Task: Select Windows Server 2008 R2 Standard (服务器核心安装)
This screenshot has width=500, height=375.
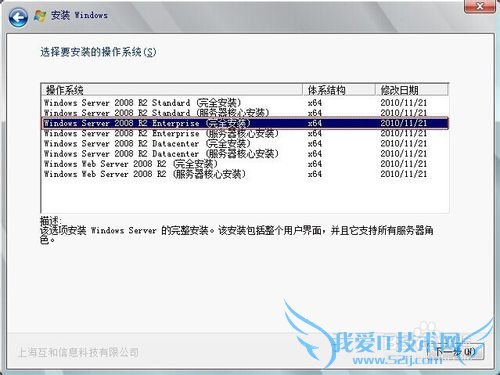Action: point(245,113)
